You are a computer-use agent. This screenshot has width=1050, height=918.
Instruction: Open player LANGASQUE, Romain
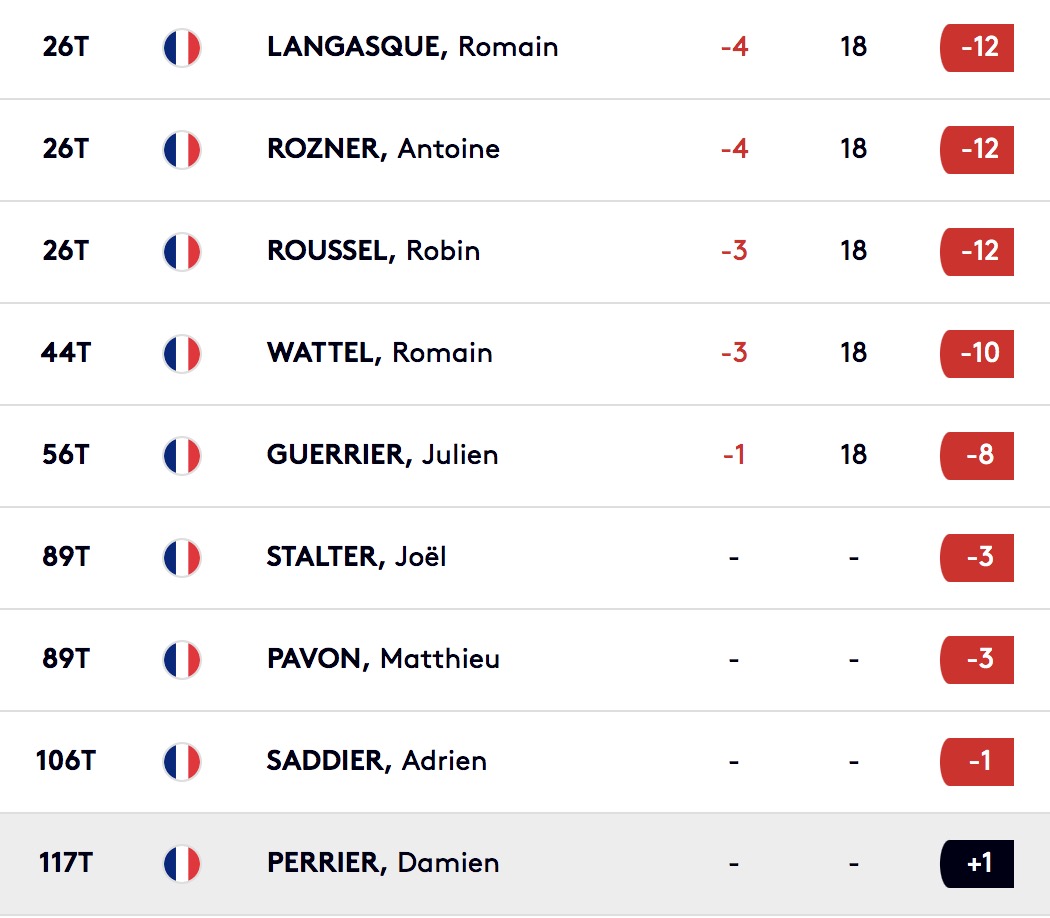(412, 47)
